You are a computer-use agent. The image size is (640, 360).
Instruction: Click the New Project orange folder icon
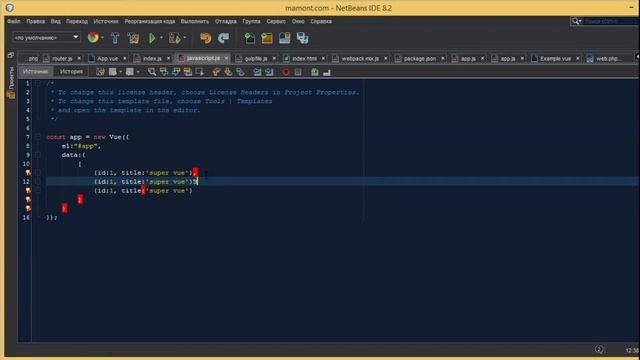pos(267,38)
